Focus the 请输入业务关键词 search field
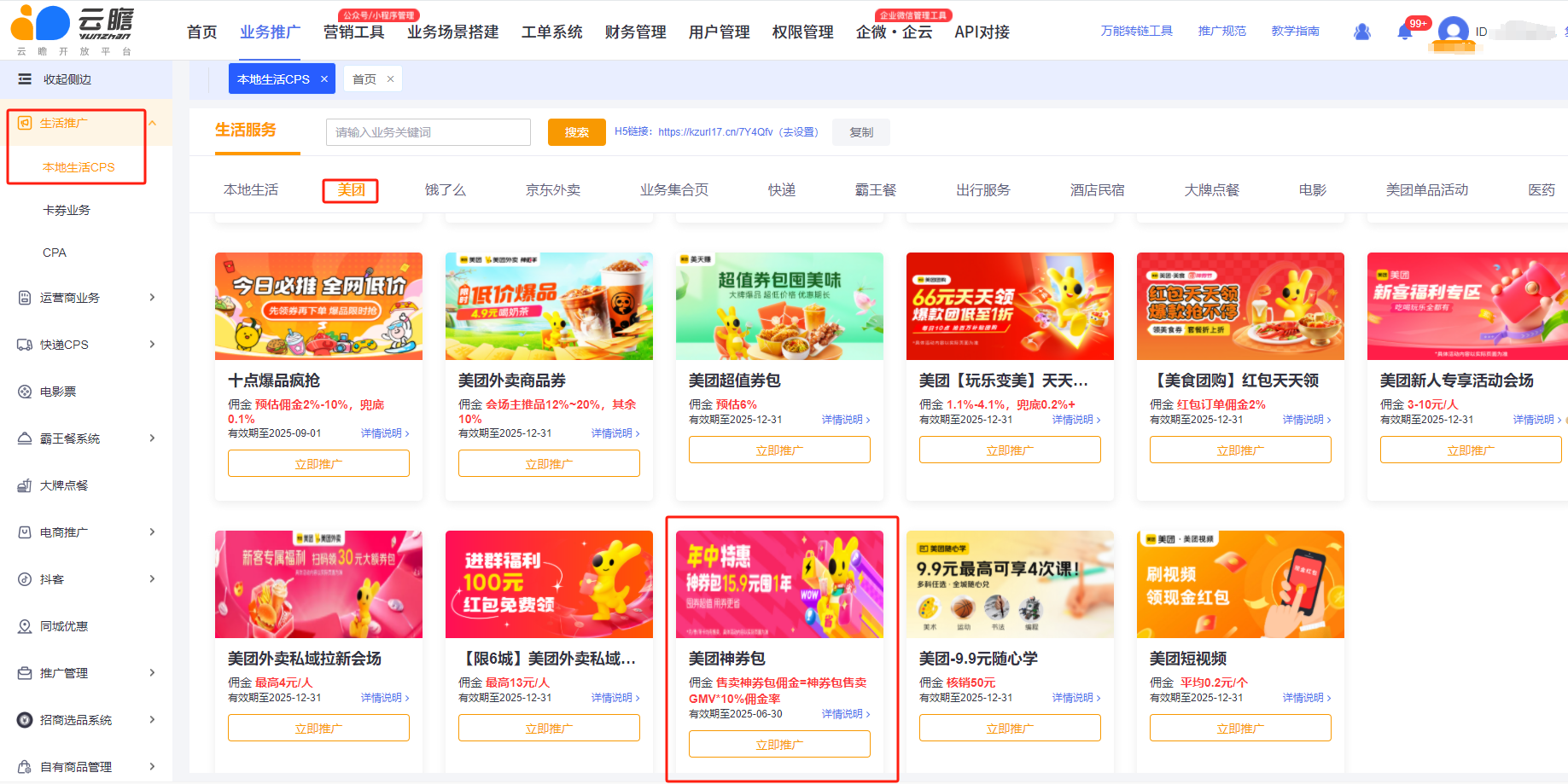Screen dimensions: 1568x784 (428, 132)
